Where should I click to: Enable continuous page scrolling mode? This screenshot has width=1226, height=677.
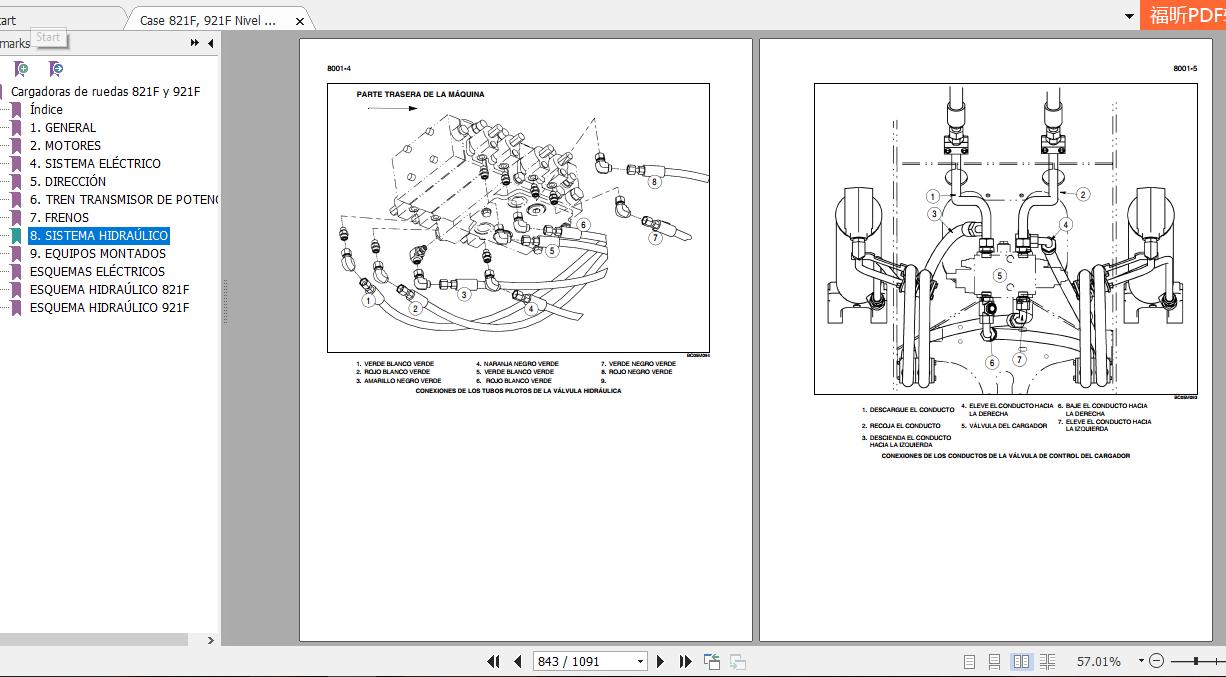click(994, 661)
